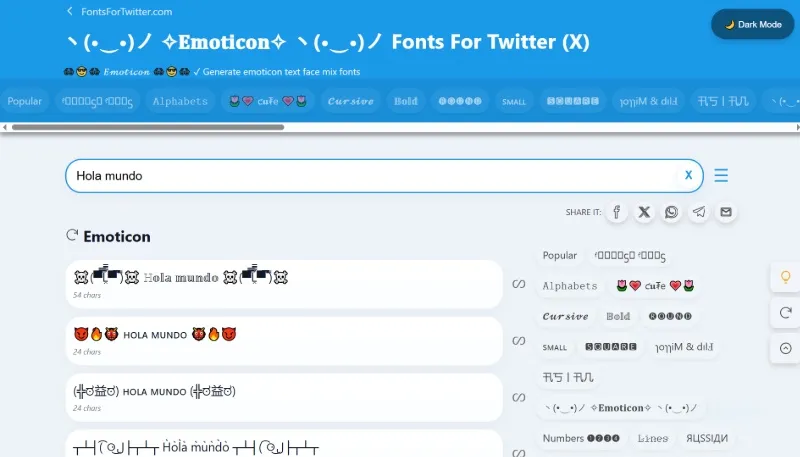
Task: Click the scroll to top arrow icon
Action: click(x=785, y=348)
